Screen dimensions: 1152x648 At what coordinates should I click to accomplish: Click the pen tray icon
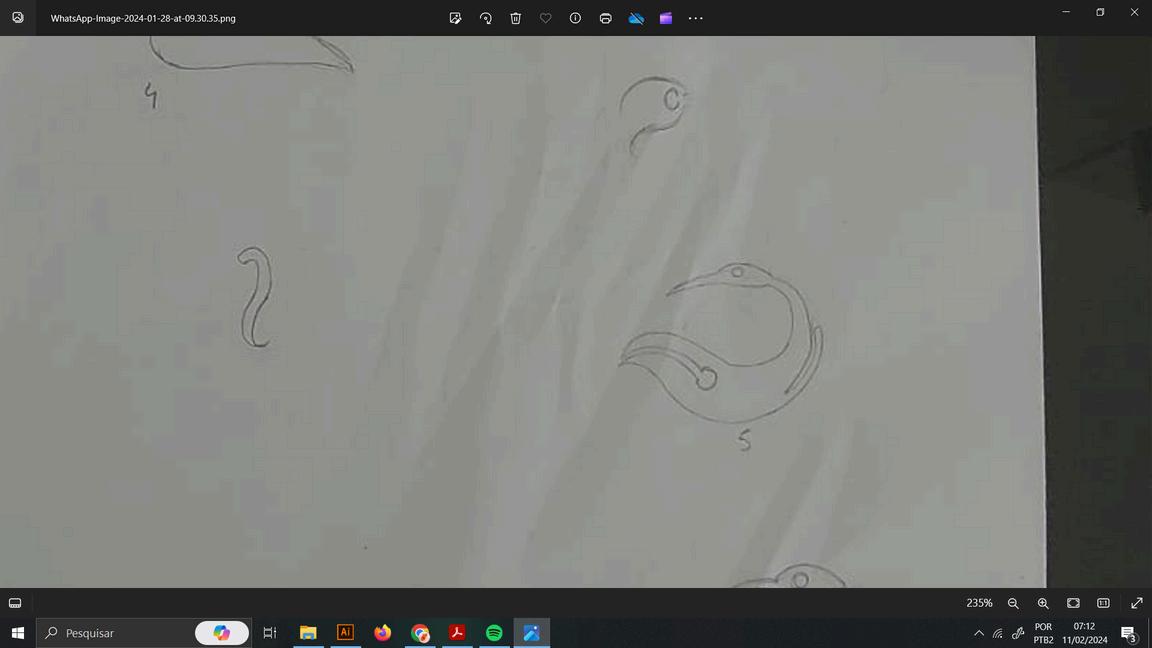pyautogui.click(x=1018, y=633)
